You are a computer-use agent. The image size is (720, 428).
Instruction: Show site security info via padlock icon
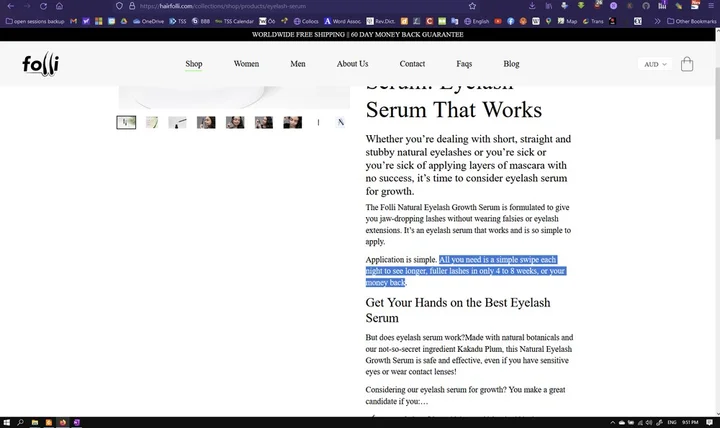click(x=132, y=6)
